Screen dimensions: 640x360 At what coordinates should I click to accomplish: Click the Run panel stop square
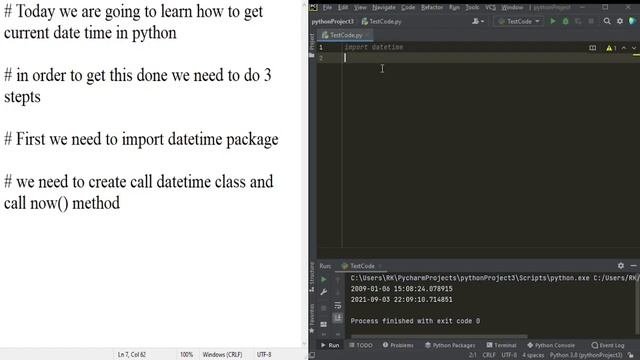tap(324, 308)
